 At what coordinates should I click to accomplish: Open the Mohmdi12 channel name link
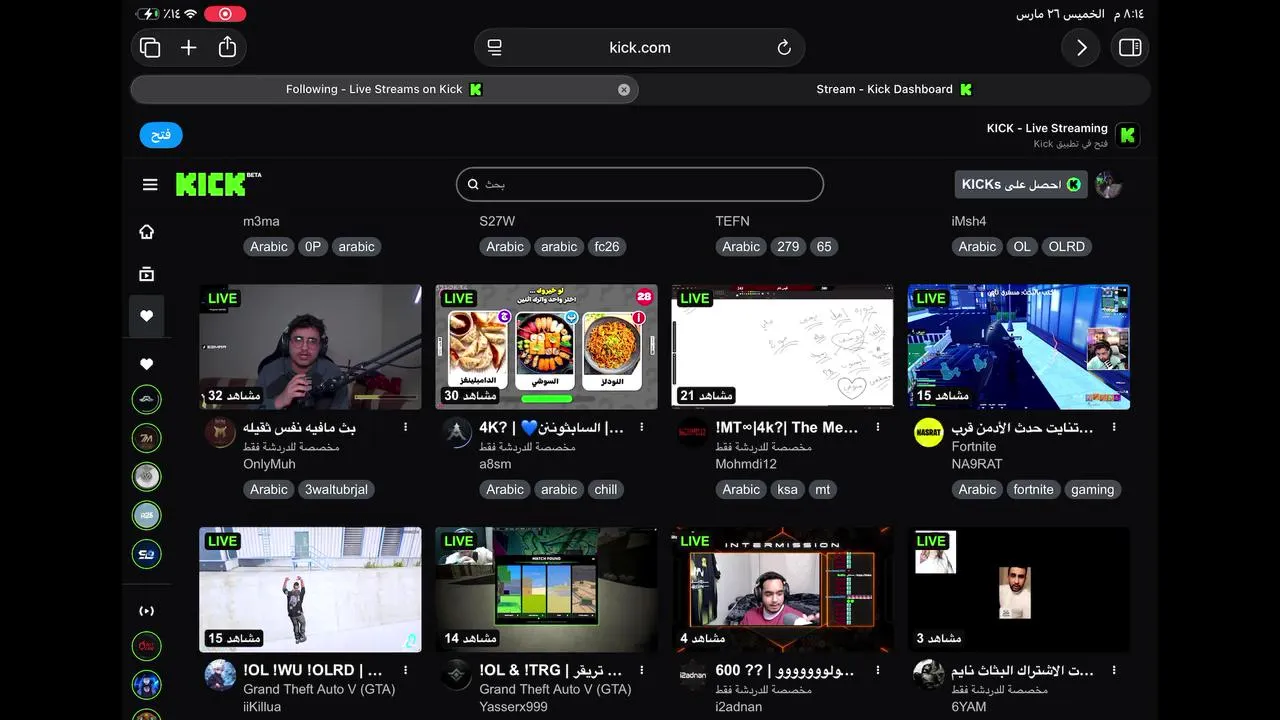click(x=746, y=464)
